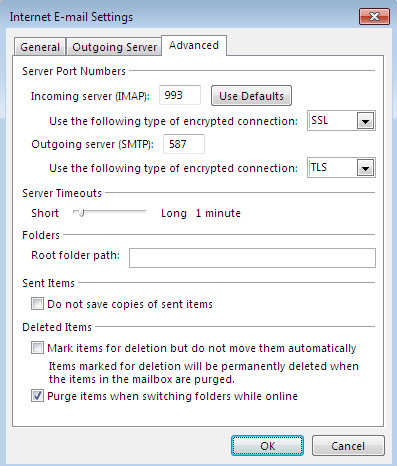Open the Outgoing Server tab
Viewport: 397px width, 466px height.
pyautogui.click(x=114, y=47)
